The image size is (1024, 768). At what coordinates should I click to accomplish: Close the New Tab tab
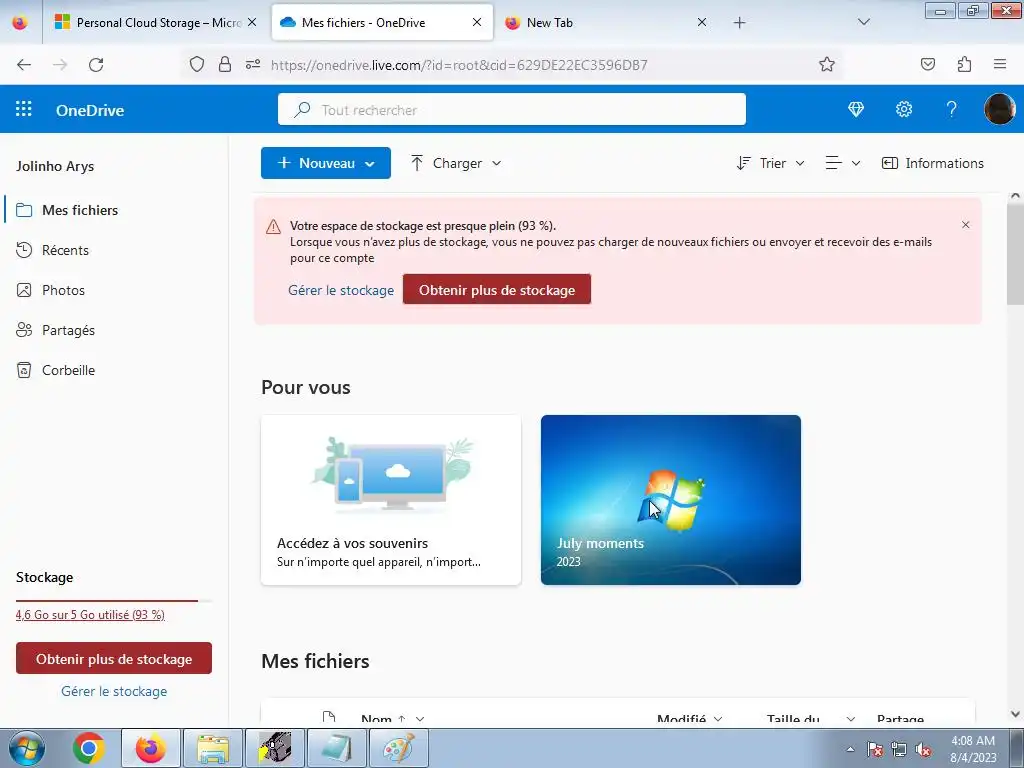(x=701, y=22)
